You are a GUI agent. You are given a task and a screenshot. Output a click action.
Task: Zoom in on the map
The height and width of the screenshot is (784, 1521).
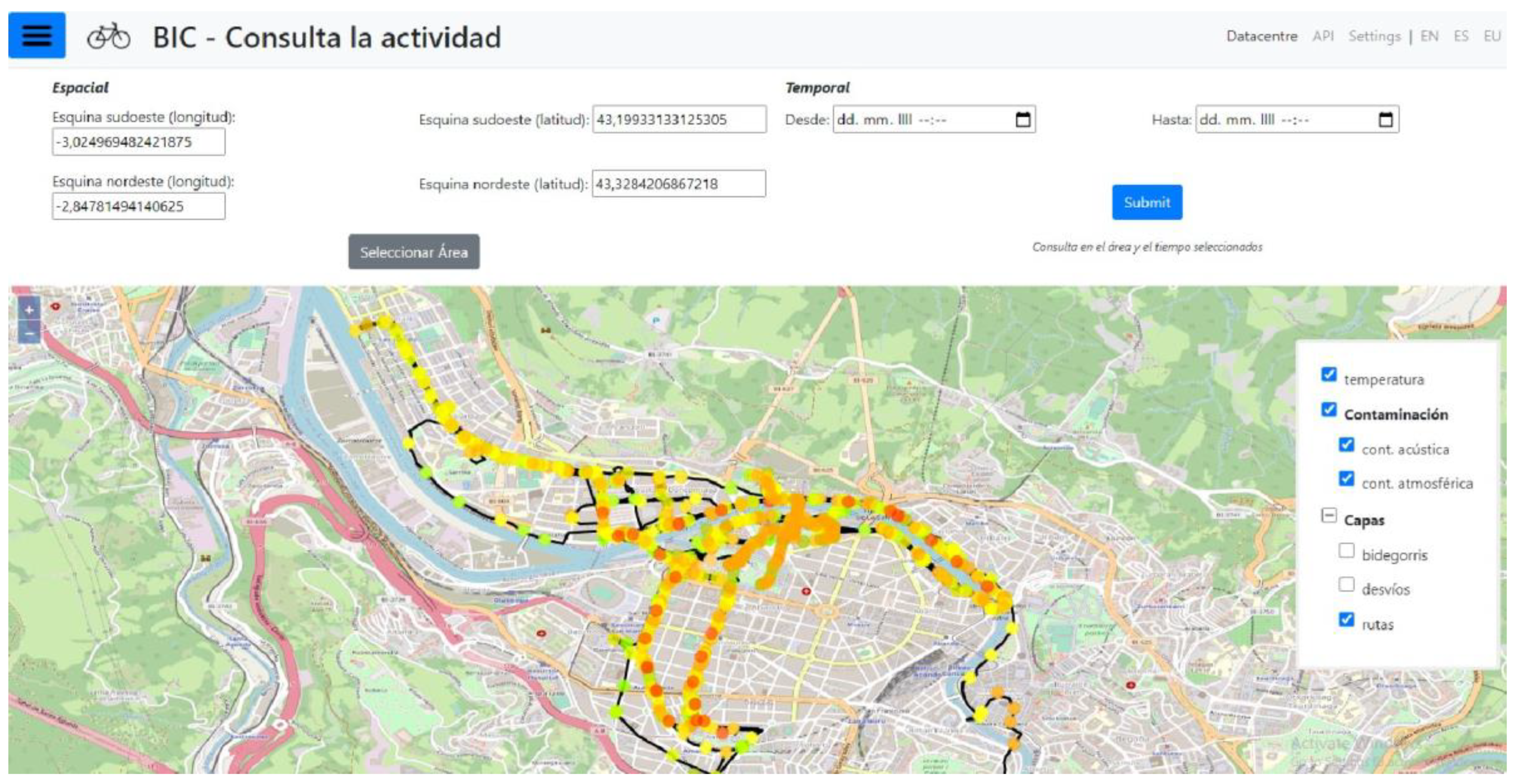[29, 309]
